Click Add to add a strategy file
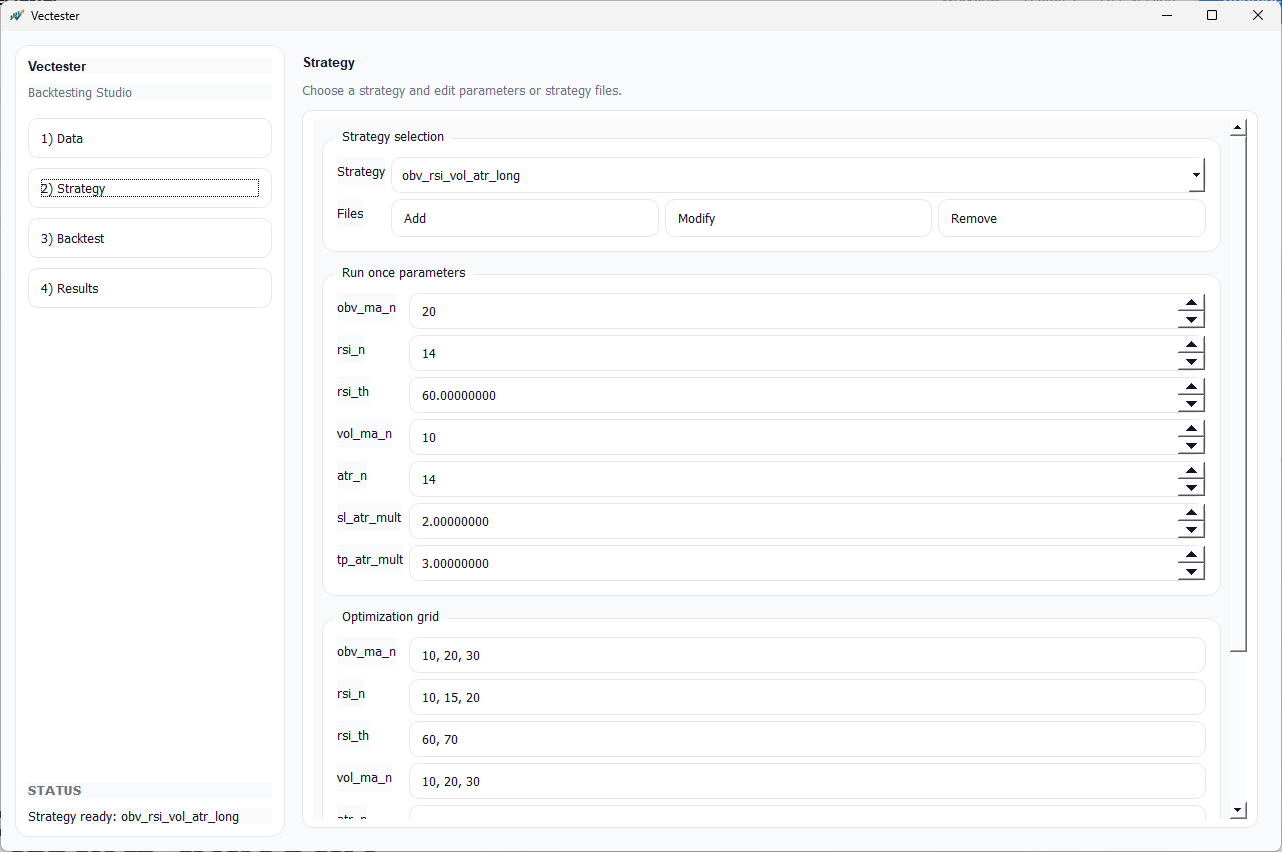Viewport: 1282px width, 852px height. pos(524,218)
